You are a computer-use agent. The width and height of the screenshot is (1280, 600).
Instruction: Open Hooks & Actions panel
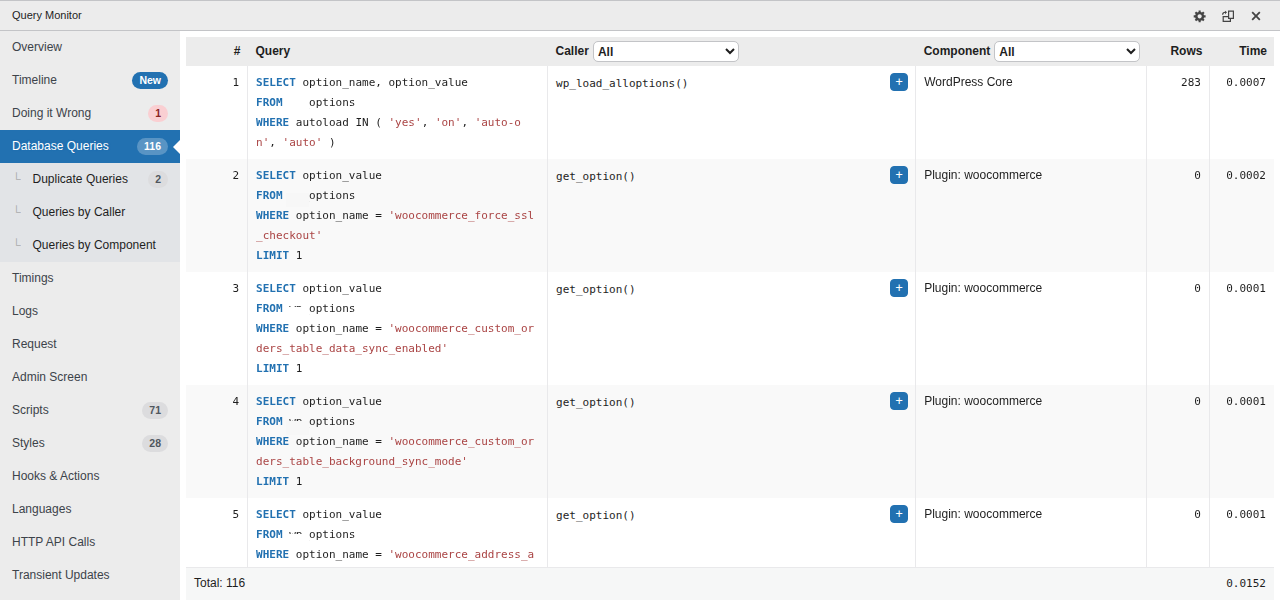(x=90, y=476)
